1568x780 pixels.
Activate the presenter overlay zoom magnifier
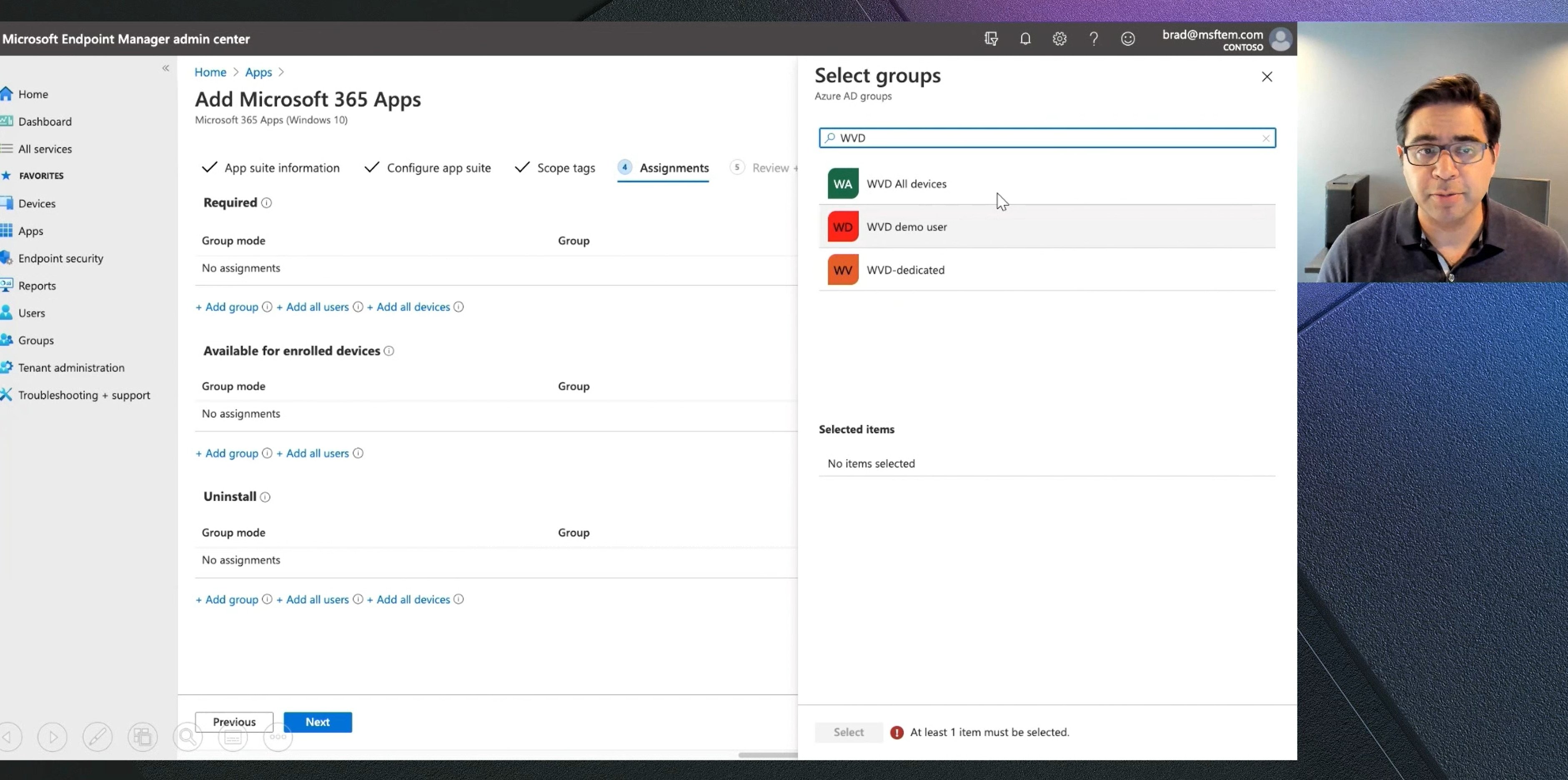point(188,737)
